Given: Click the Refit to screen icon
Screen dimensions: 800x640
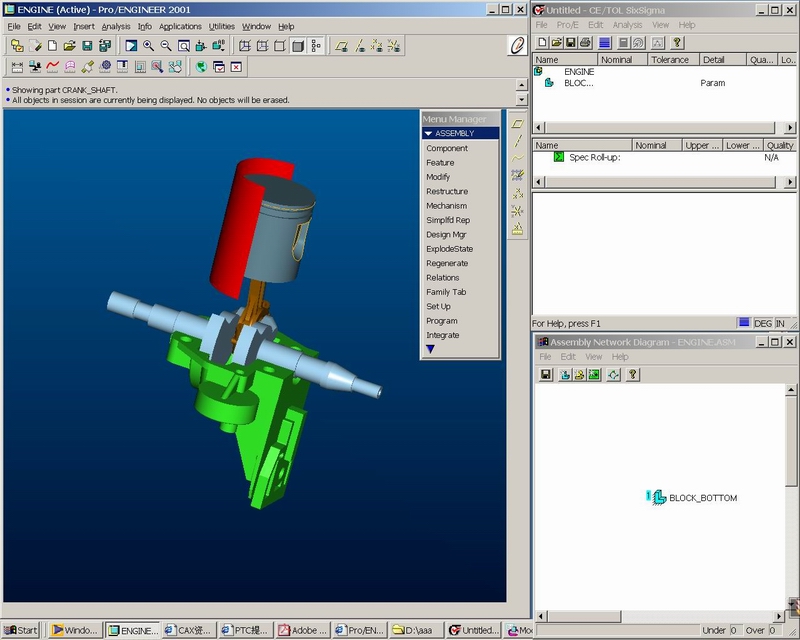Looking at the screenshot, I should click(x=184, y=46).
